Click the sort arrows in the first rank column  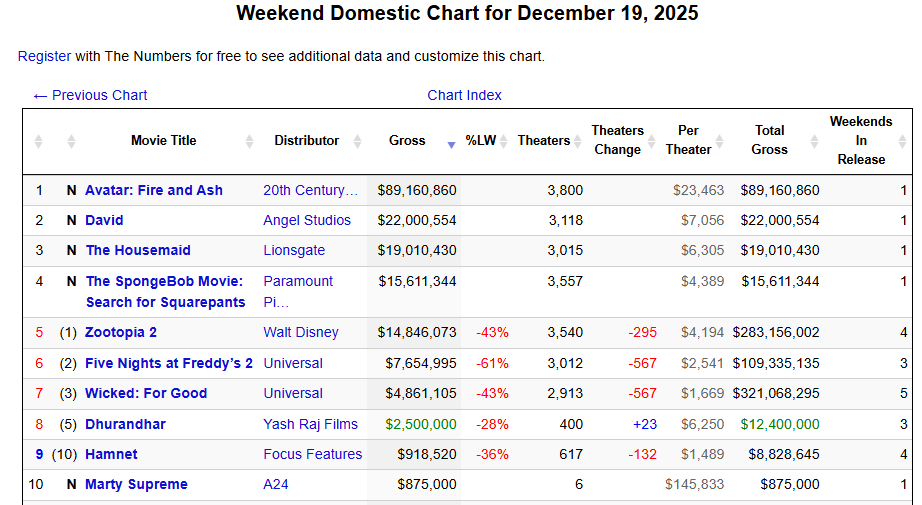coord(39,141)
